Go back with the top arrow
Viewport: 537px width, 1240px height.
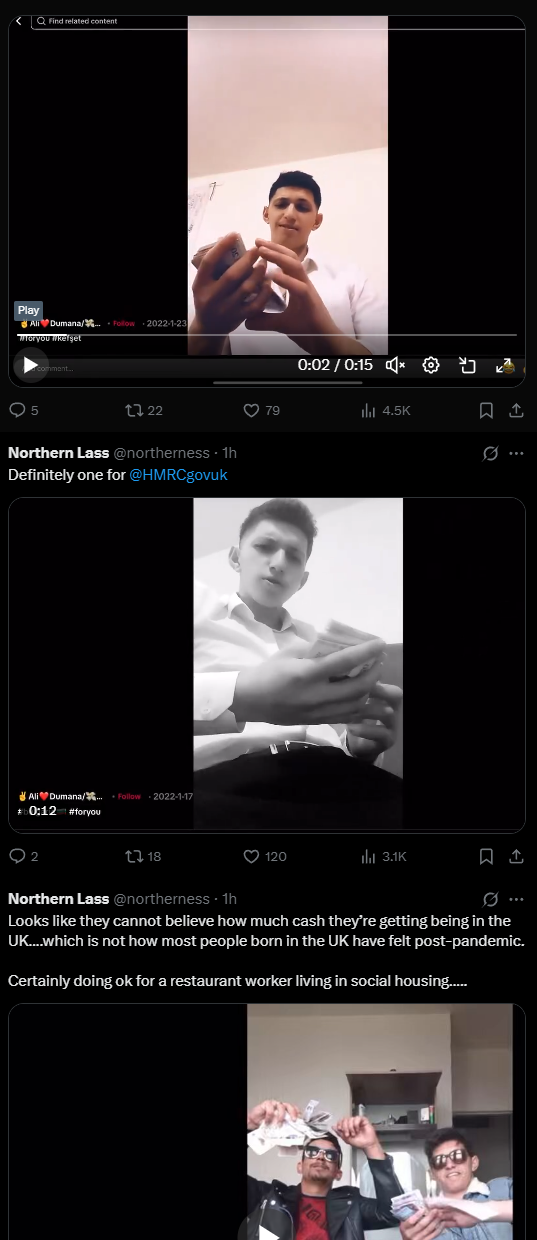[19, 21]
